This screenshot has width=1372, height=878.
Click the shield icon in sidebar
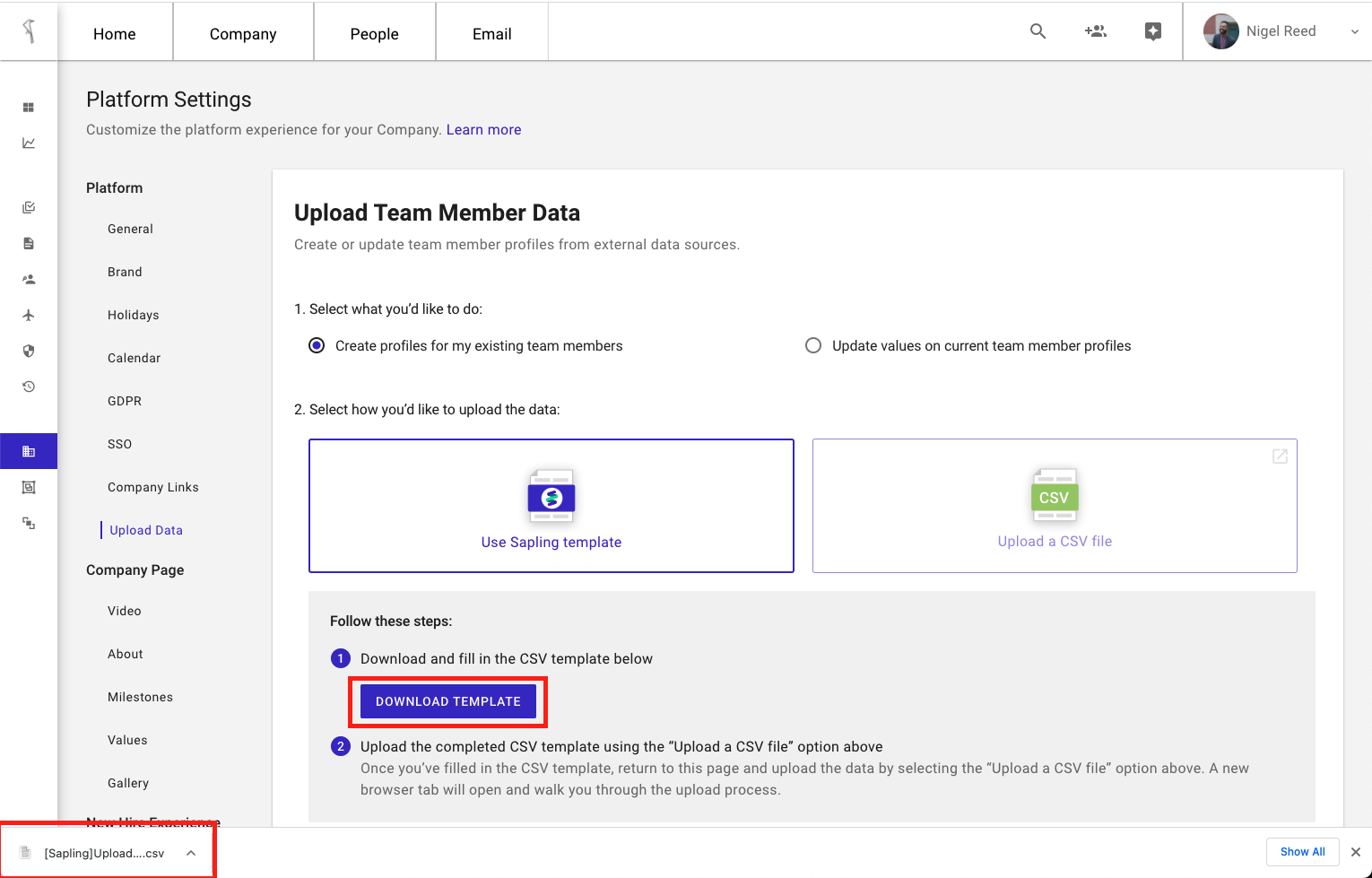(x=29, y=352)
